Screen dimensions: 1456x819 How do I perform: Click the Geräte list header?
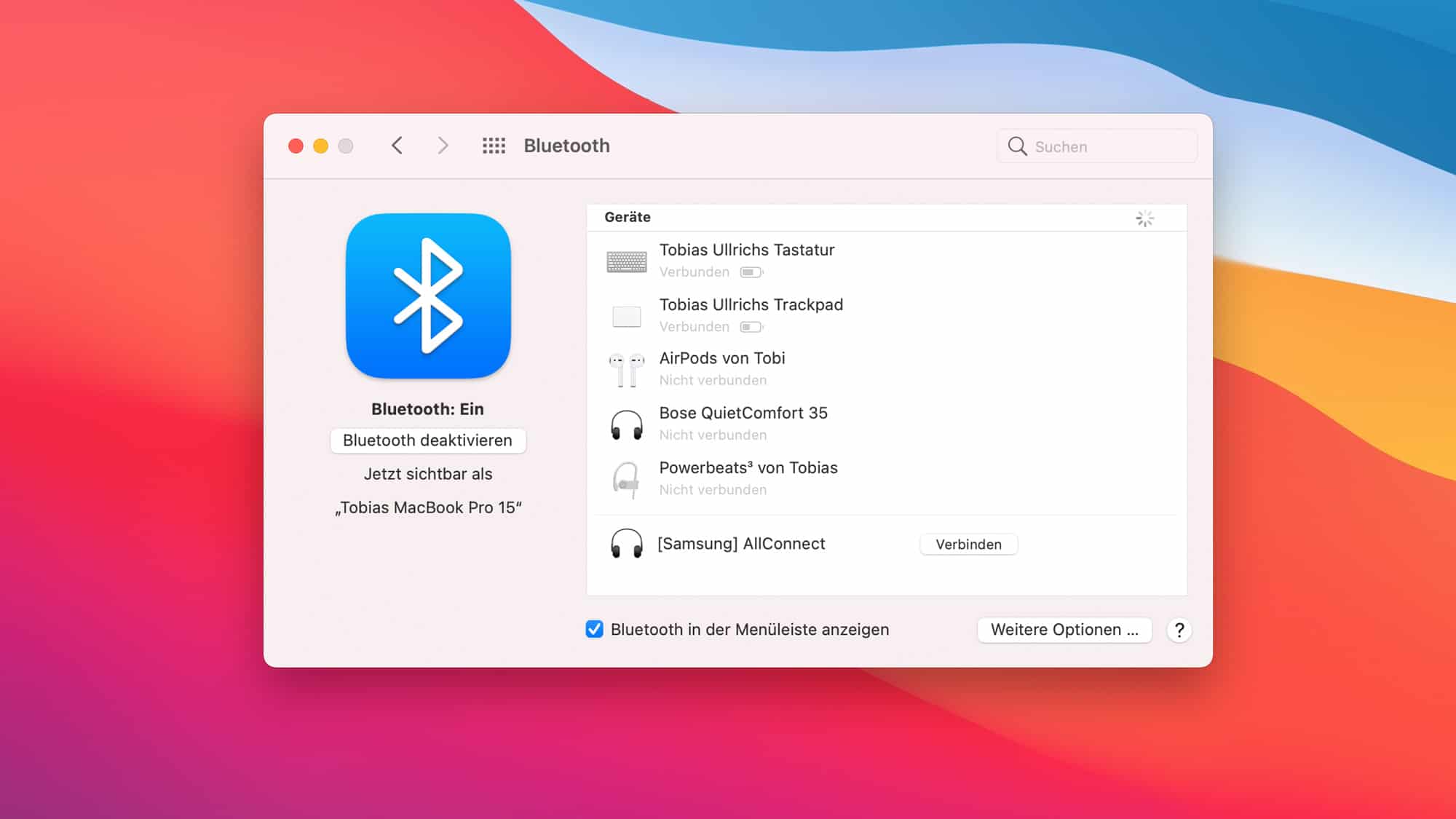887,218
